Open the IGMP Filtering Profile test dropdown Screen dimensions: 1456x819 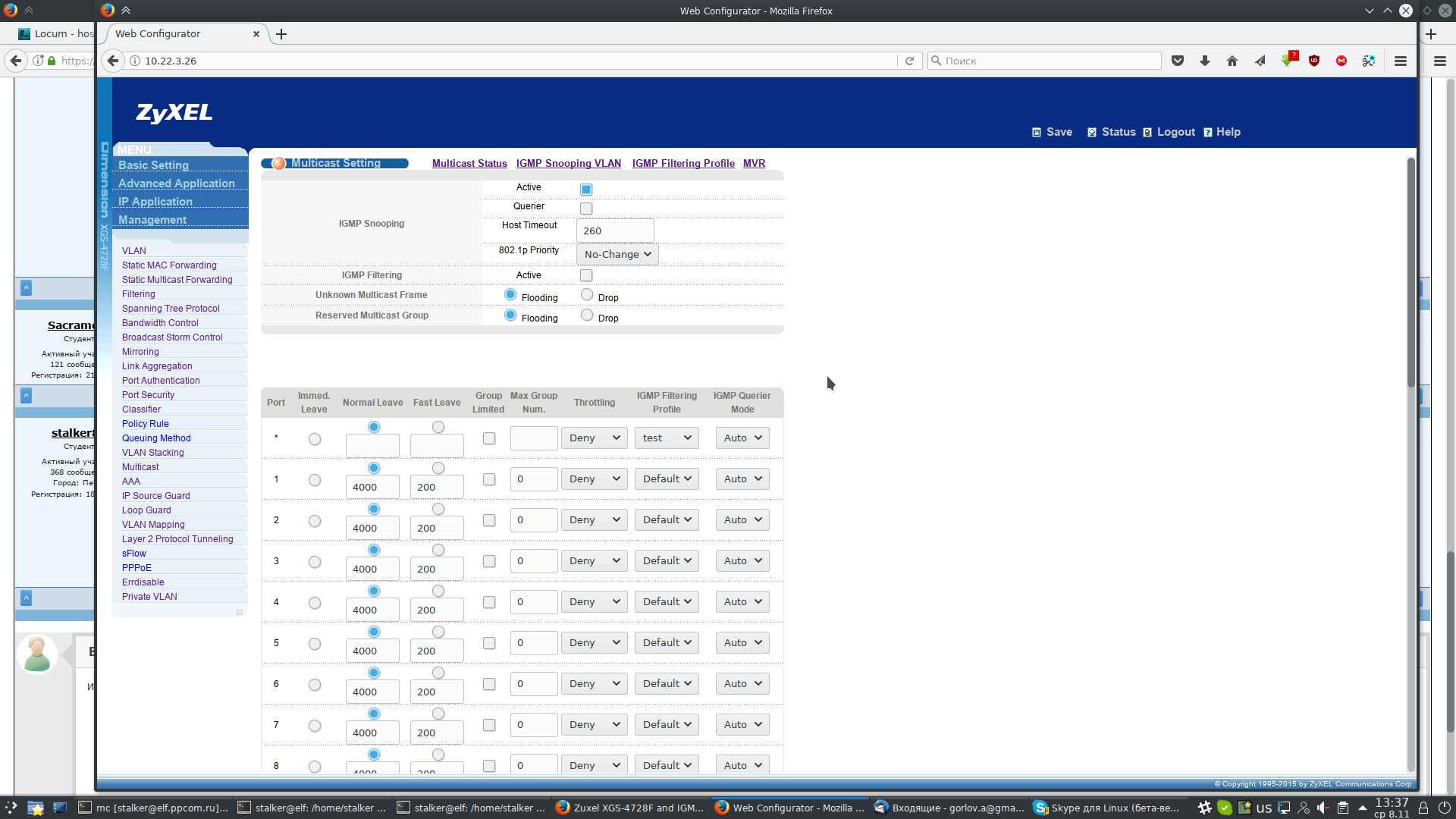pos(667,438)
